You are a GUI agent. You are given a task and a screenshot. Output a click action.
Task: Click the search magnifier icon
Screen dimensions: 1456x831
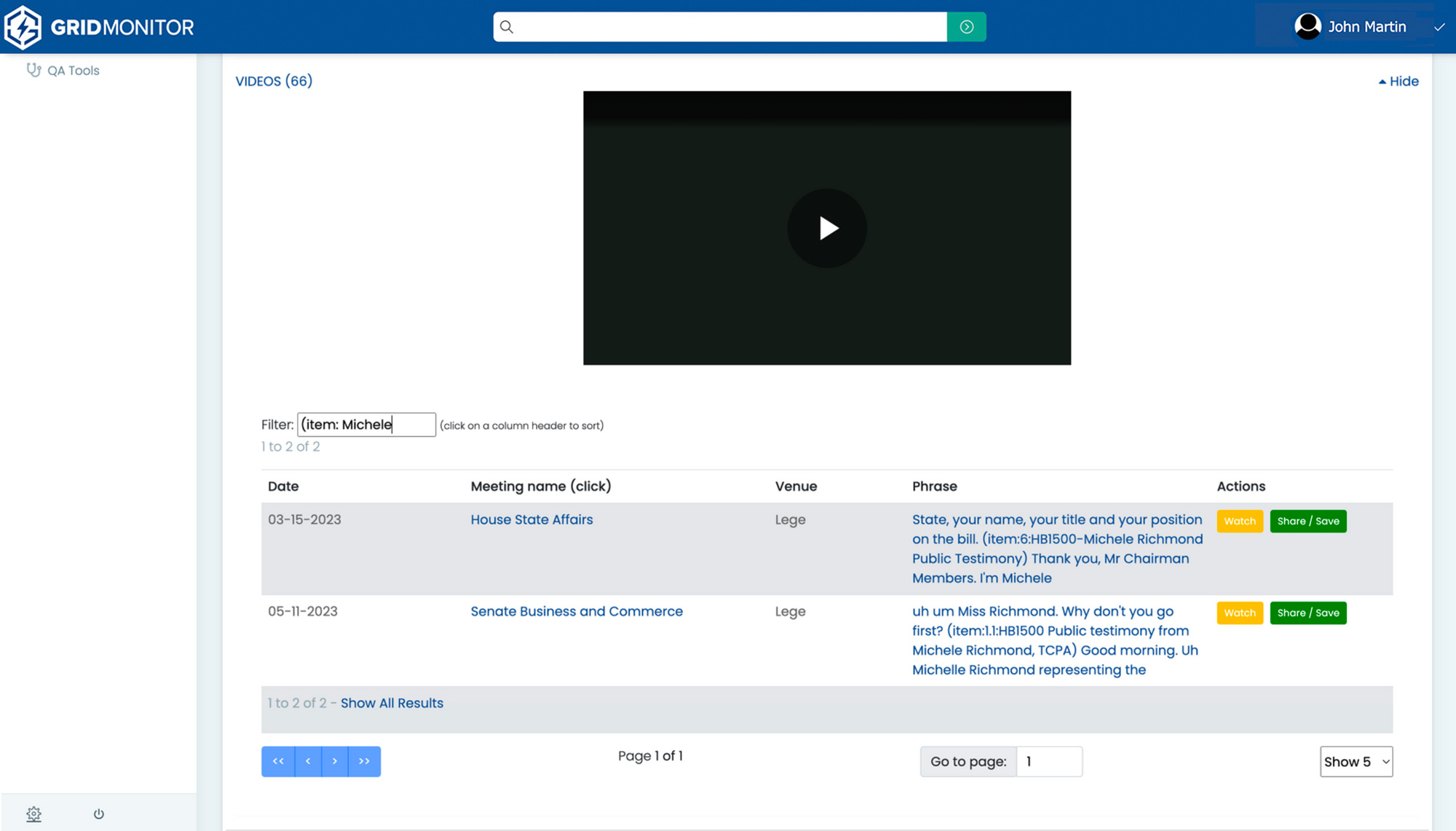pyautogui.click(x=507, y=27)
